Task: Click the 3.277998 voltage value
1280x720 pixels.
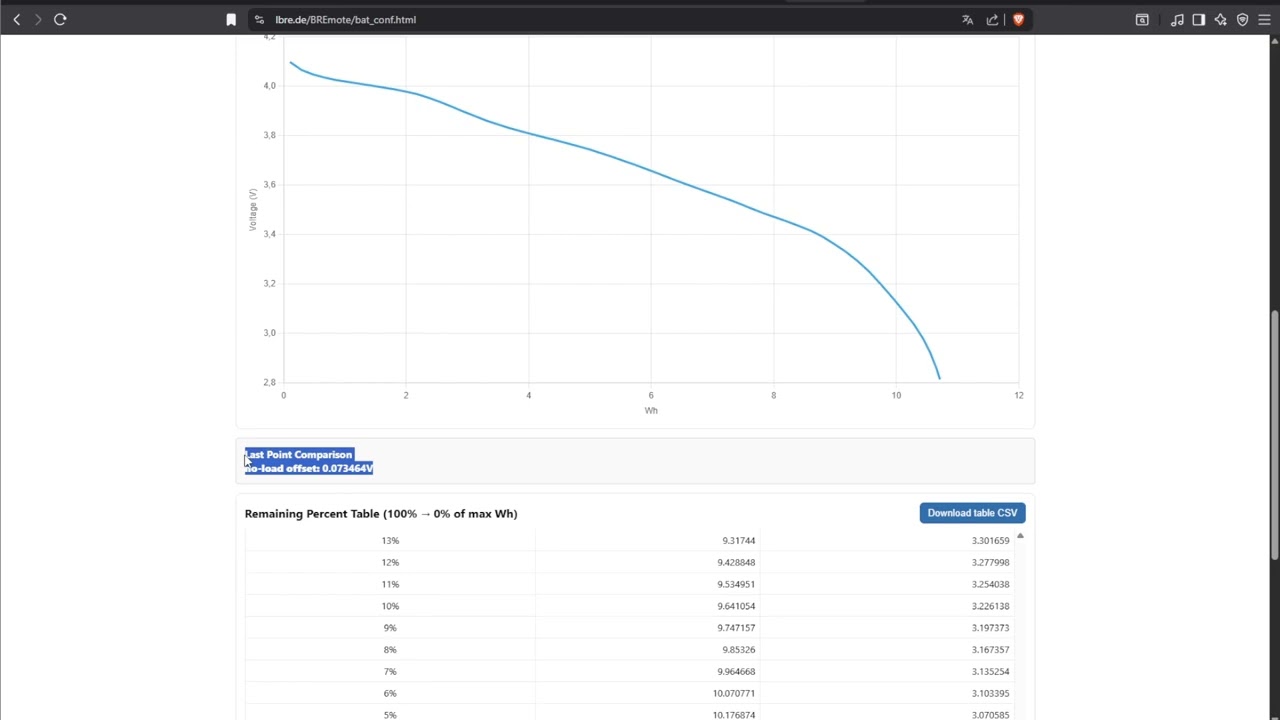Action: (990, 563)
